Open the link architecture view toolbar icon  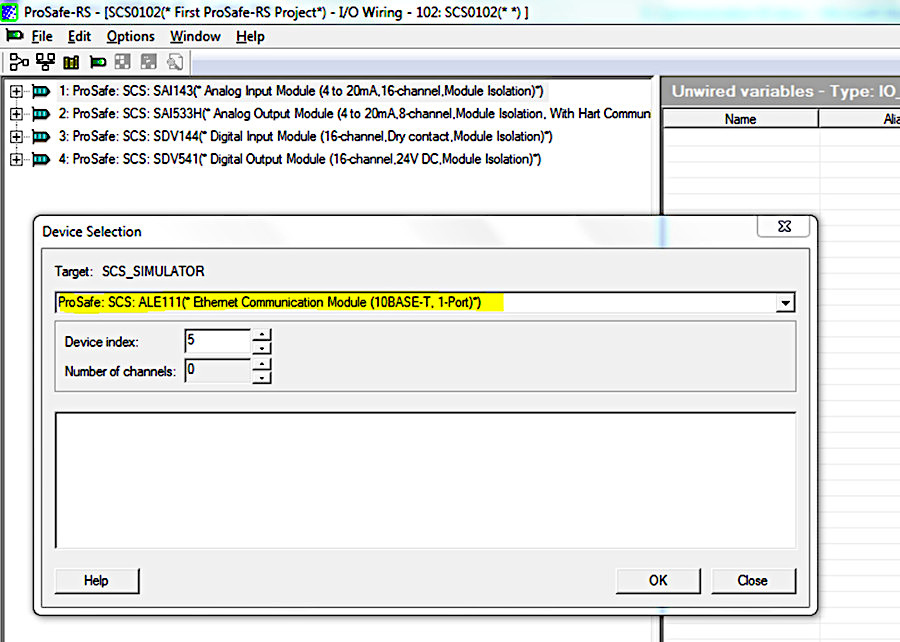(x=19, y=61)
